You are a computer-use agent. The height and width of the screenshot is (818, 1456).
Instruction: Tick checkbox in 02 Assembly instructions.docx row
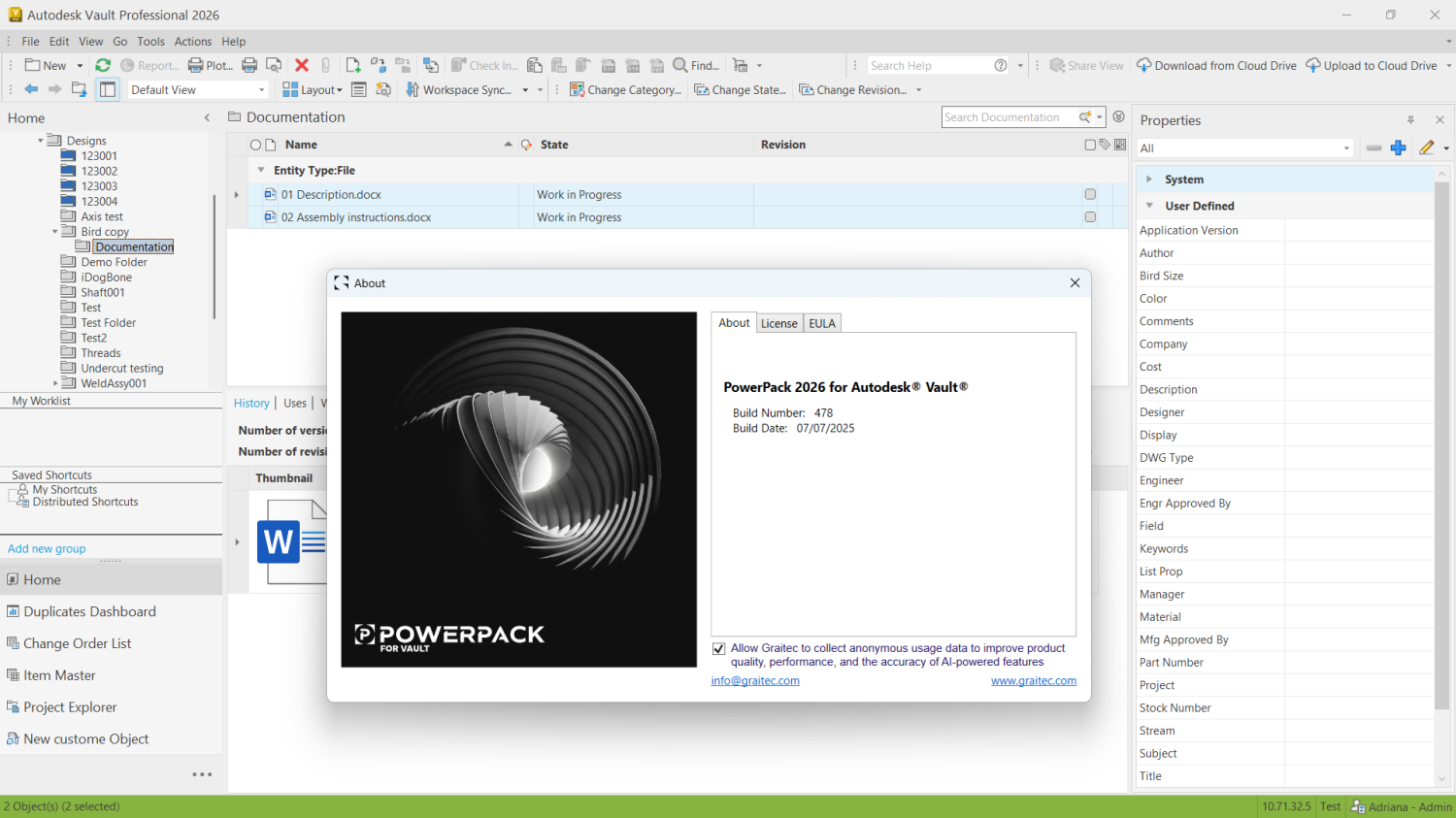click(x=1090, y=217)
